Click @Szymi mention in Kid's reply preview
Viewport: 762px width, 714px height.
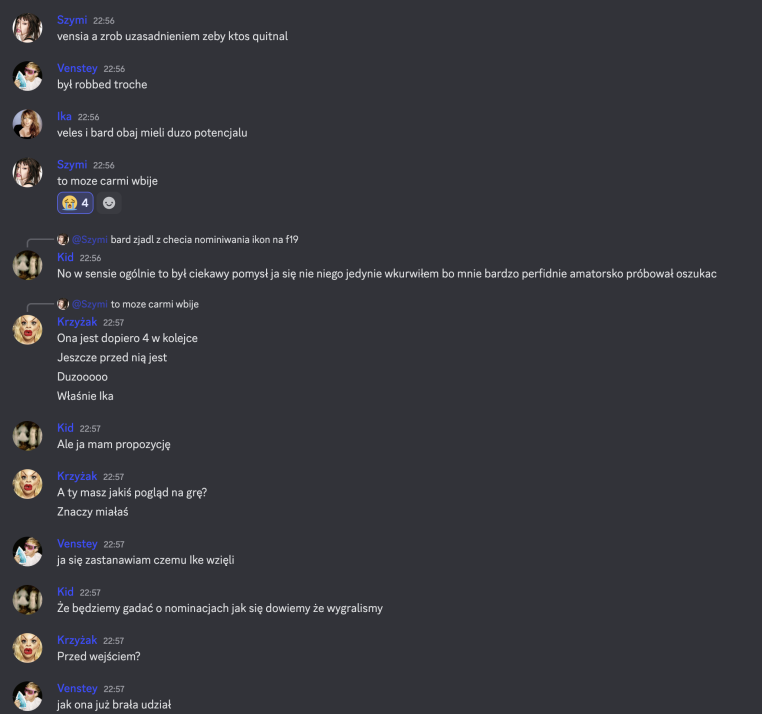[90, 240]
